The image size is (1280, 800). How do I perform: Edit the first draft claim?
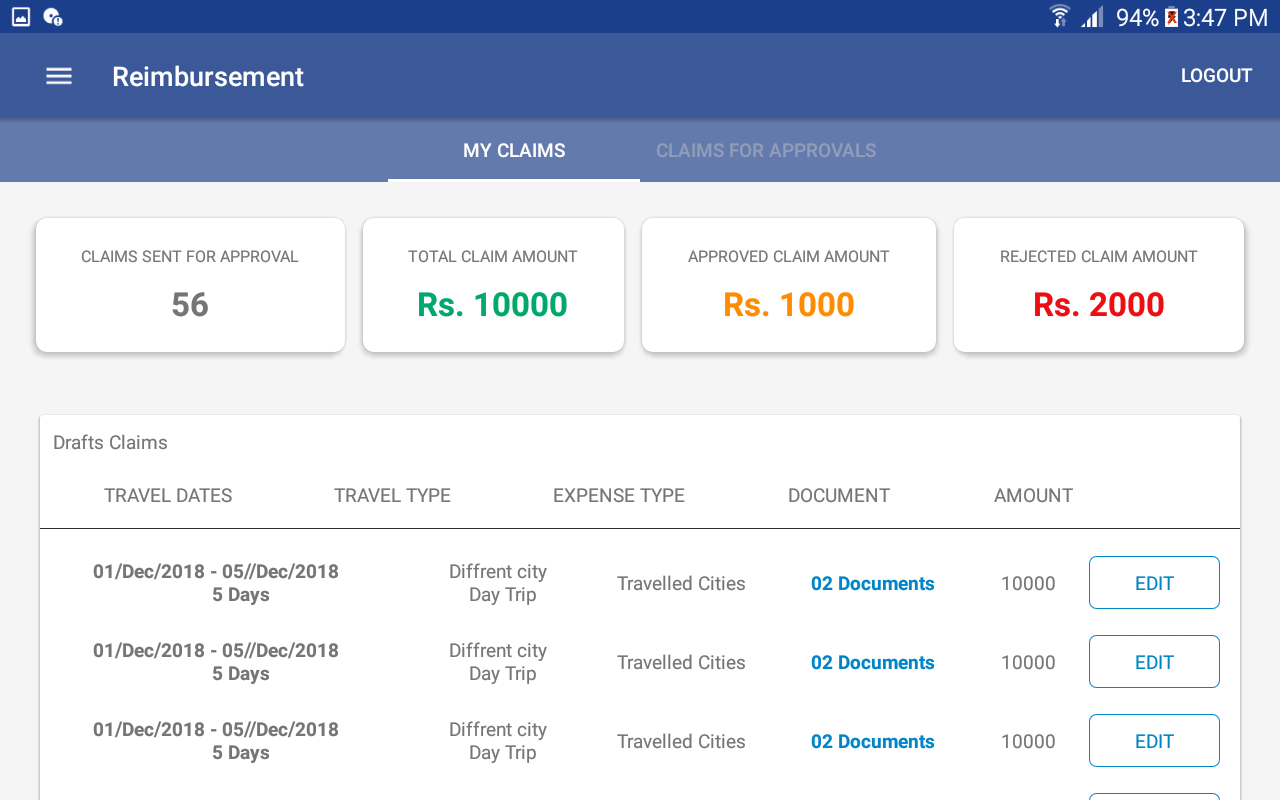(1154, 583)
